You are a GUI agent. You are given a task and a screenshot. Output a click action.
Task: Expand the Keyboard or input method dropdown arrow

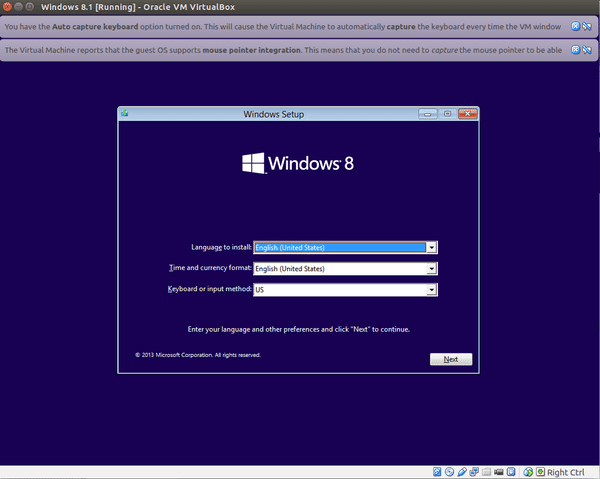(432, 290)
